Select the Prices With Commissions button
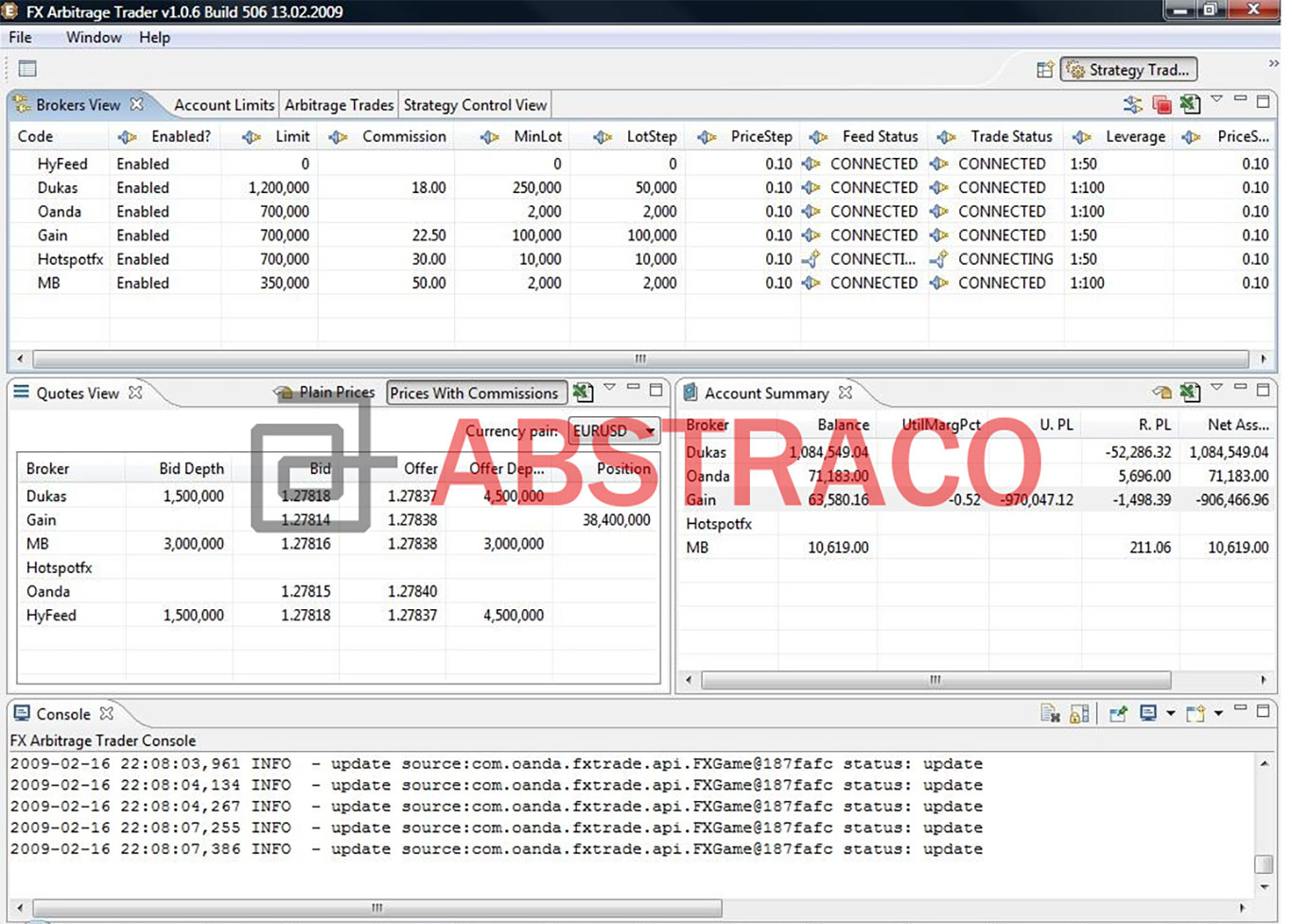This screenshot has height=924, width=1292. coord(475,392)
